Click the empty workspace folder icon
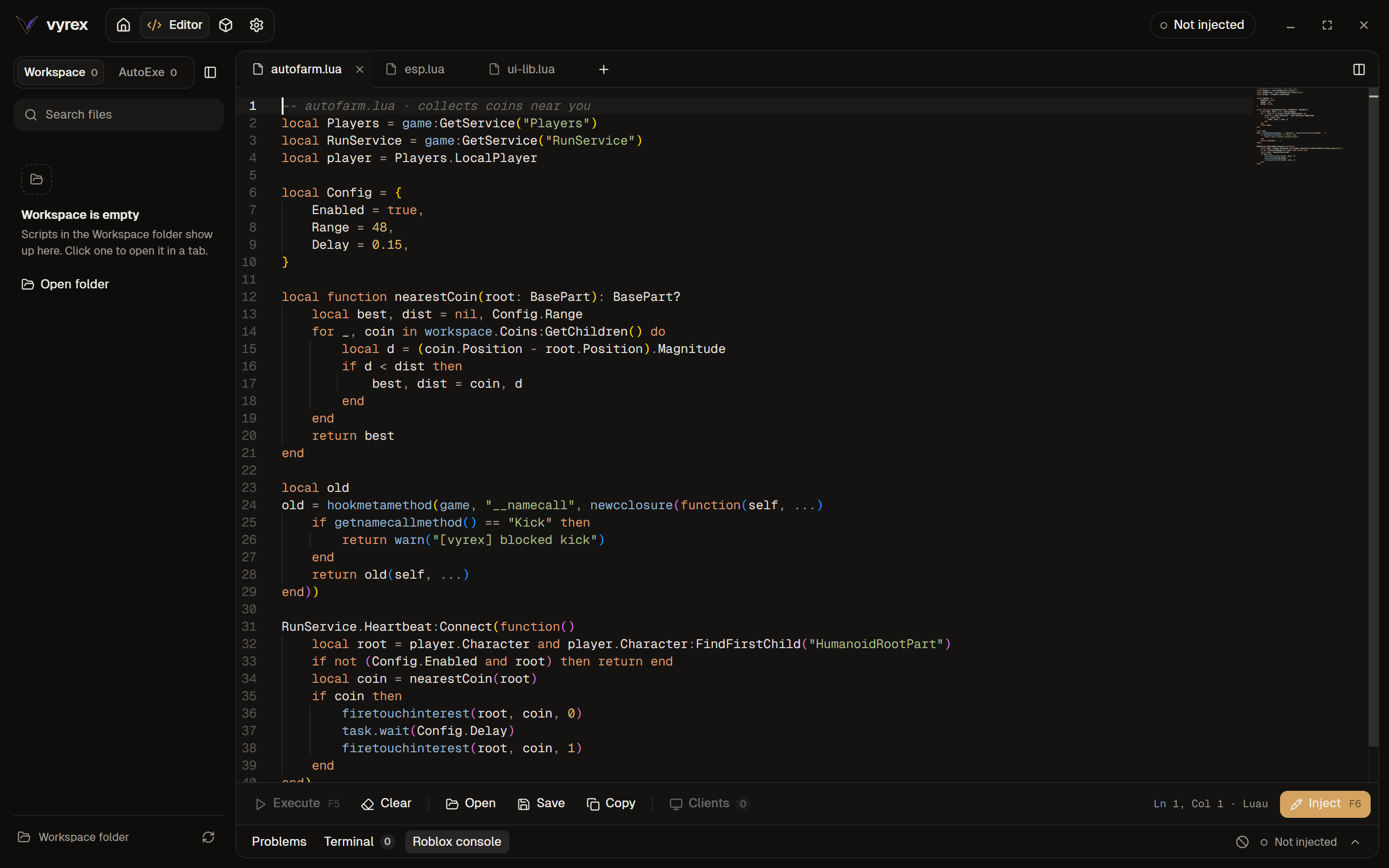The image size is (1389, 868). point(37,180)
